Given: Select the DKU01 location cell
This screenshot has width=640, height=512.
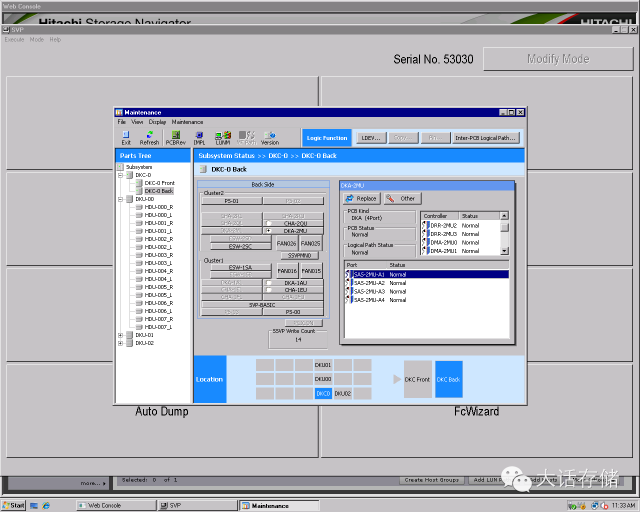Looking at the screenshot, I should click(323, 365).
